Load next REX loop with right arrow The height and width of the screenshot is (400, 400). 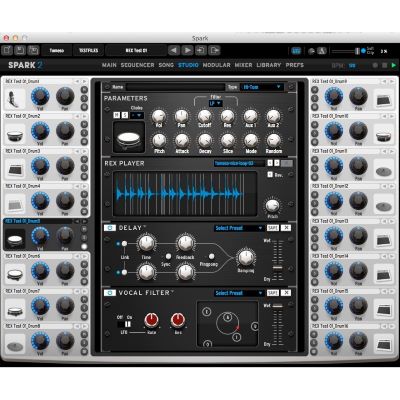point(277,163)
